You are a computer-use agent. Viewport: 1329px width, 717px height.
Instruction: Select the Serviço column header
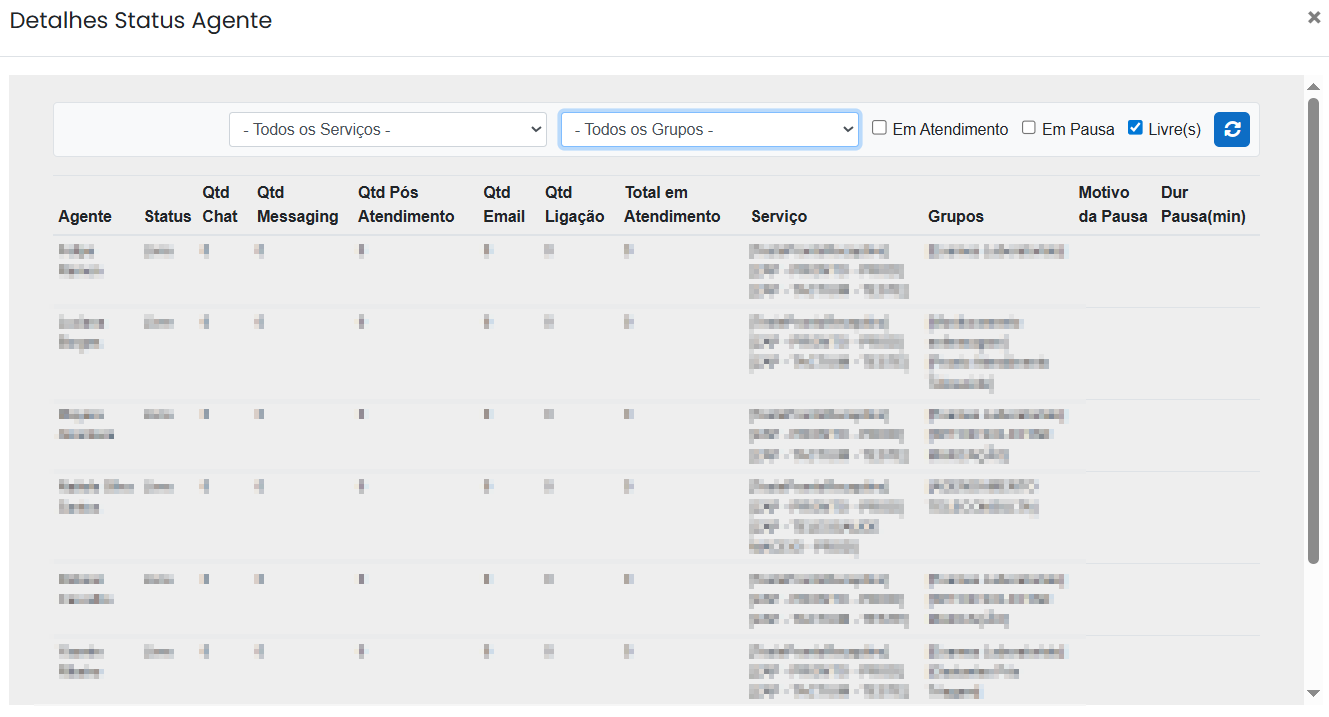click(x=778, y=216)
